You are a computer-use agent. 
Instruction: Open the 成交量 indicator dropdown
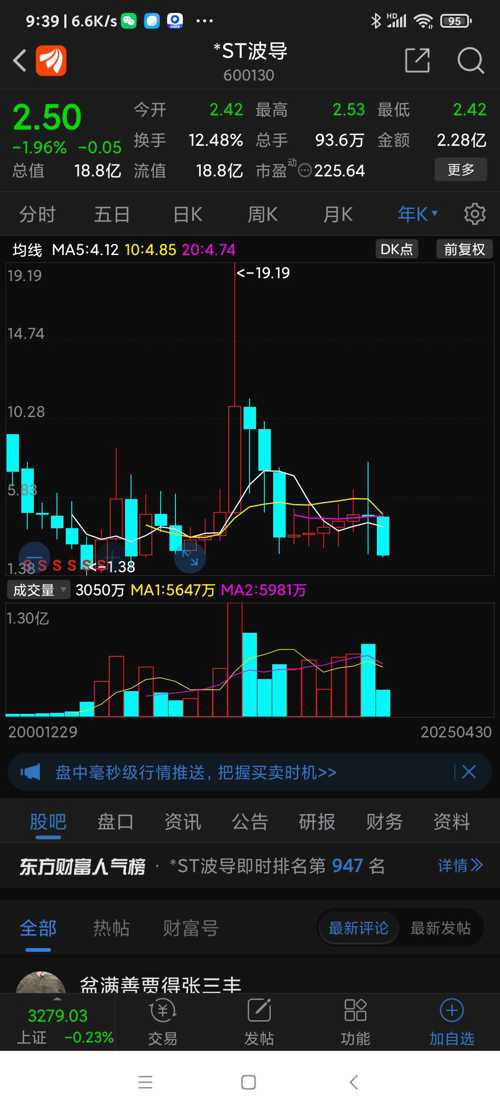click(x=39, y=590)
